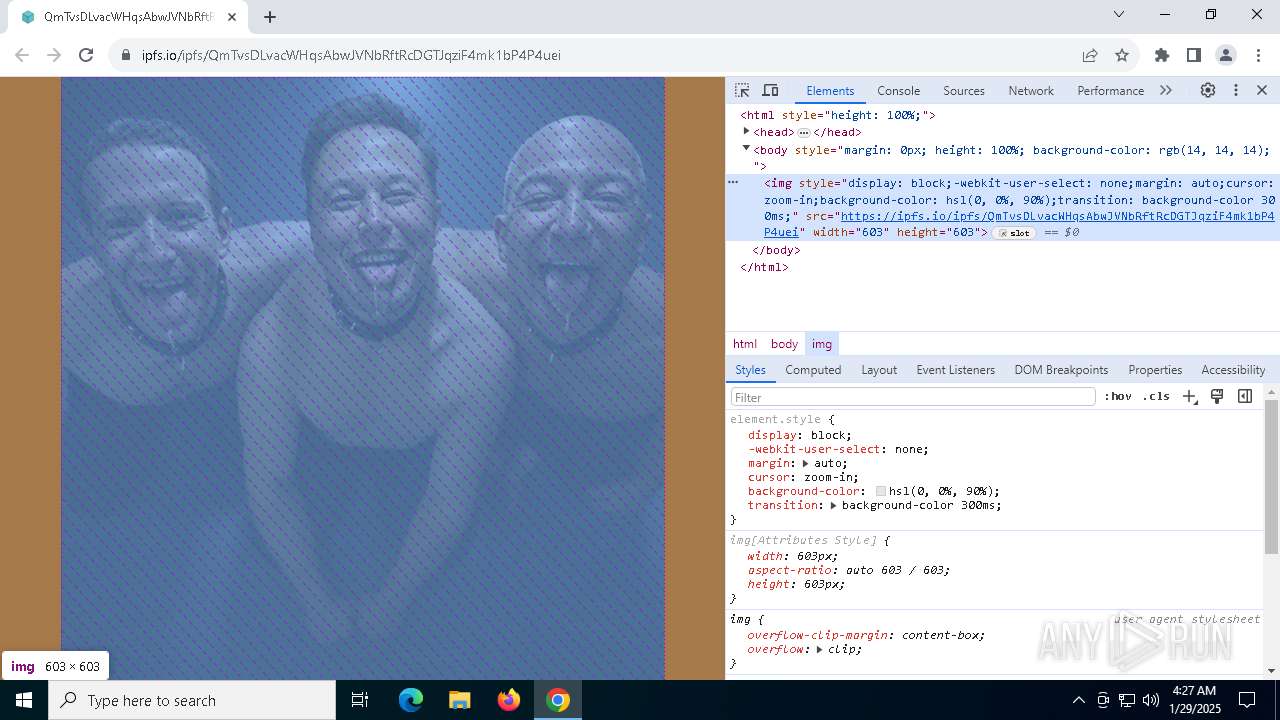Add new style rule plus icon

point(1189,397)
